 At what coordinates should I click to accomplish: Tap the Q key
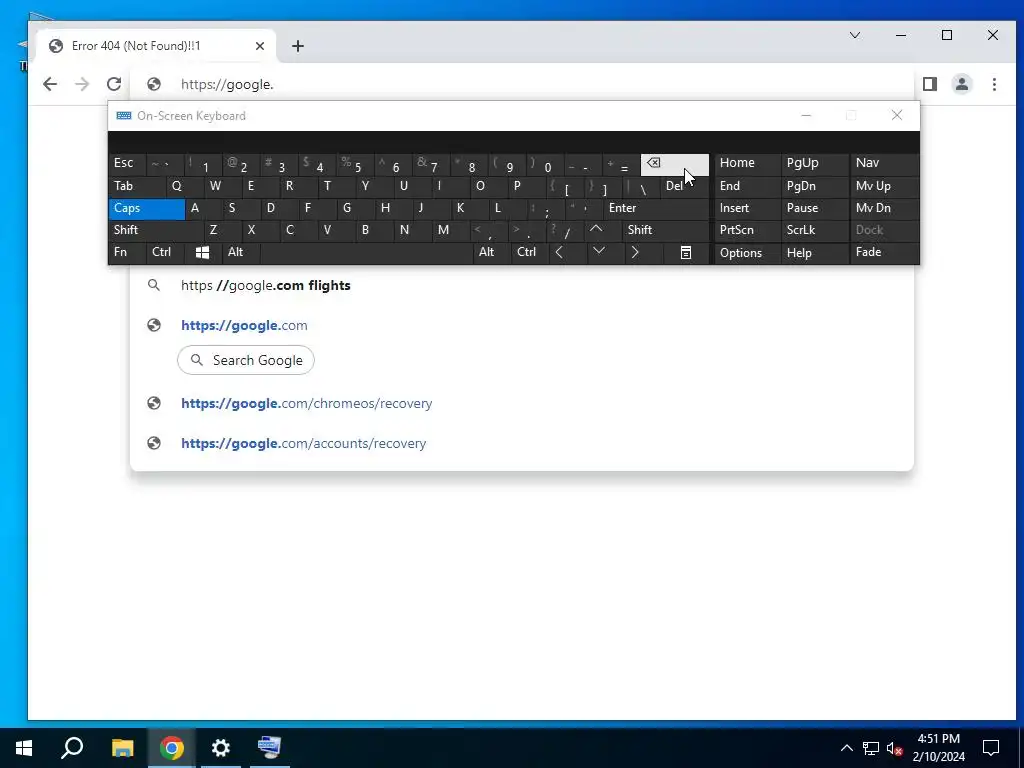[x=185, y=187]
